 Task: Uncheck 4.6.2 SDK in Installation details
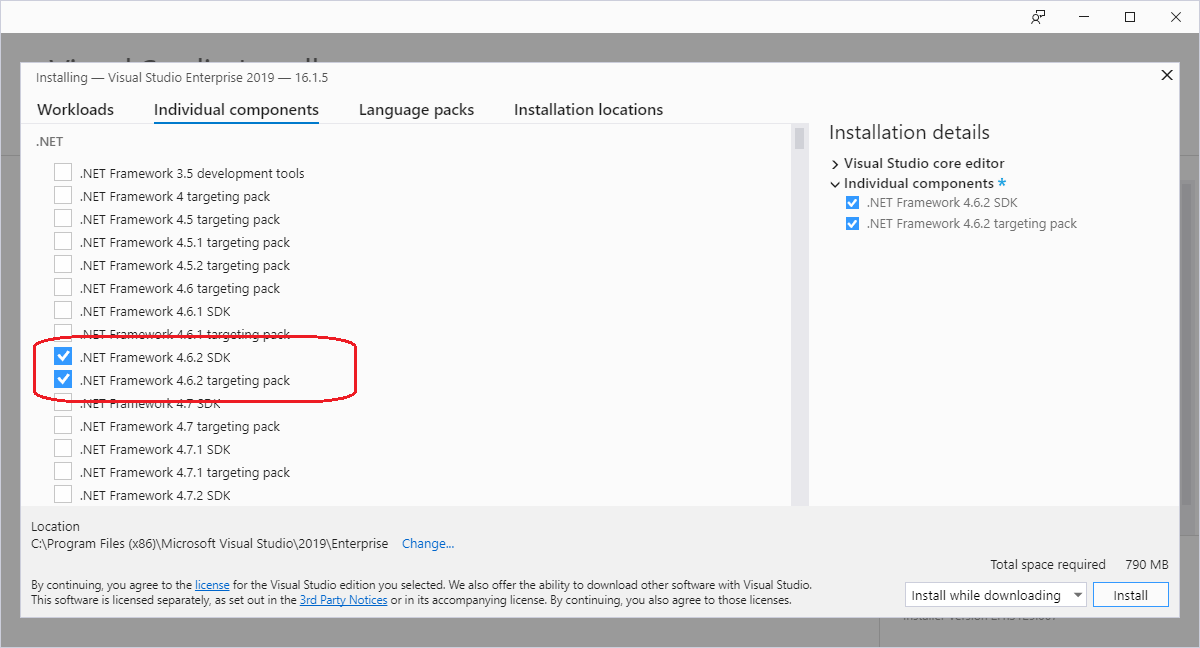[852, 203]
